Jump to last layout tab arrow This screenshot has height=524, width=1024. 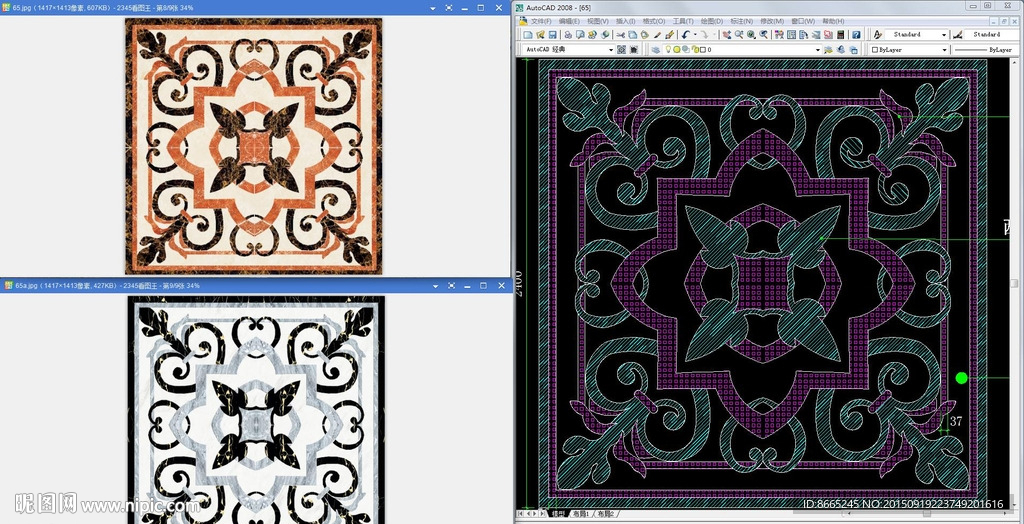tap(543, 514)
